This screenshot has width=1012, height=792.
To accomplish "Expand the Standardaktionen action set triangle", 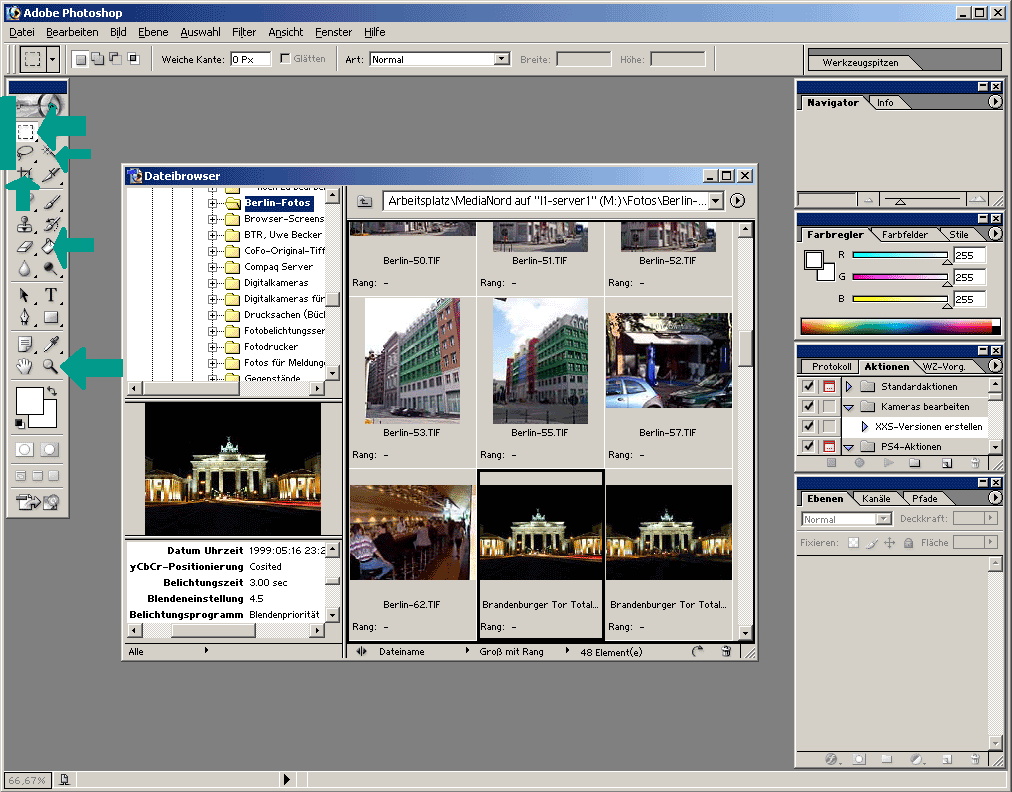I will [x=849, y=387].
